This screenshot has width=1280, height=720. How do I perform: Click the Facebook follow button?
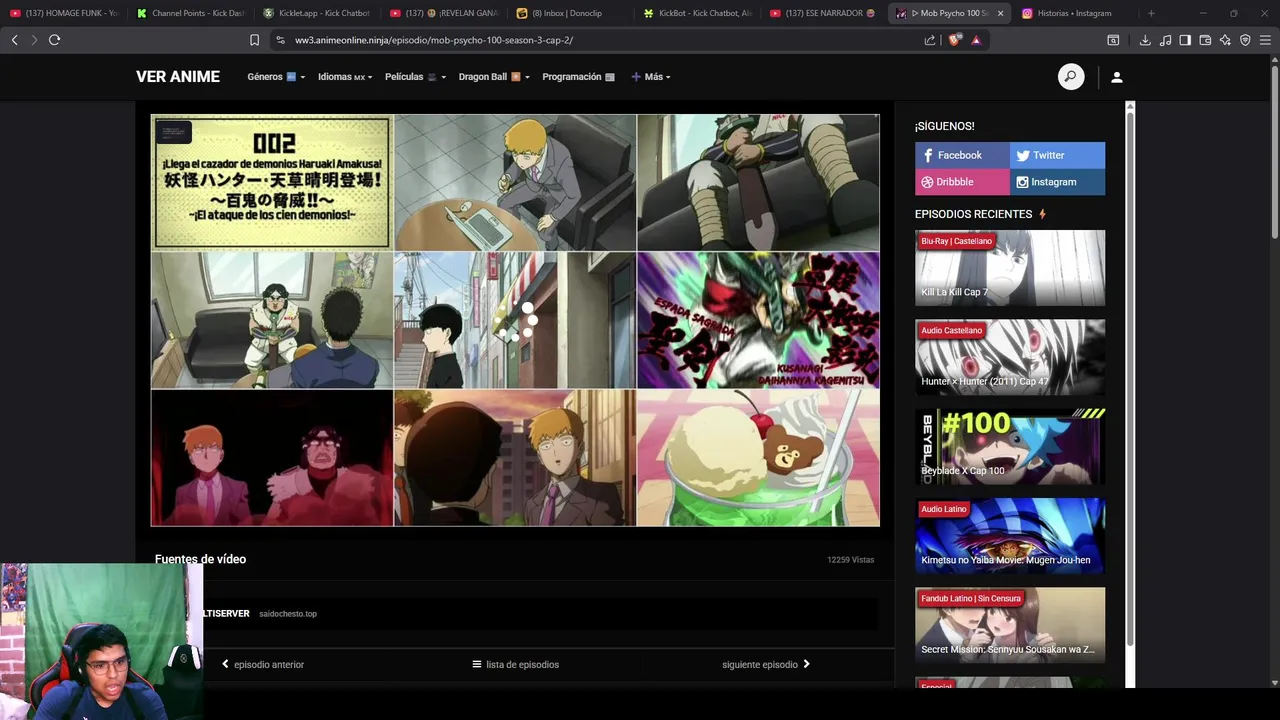tap(962, 155)
